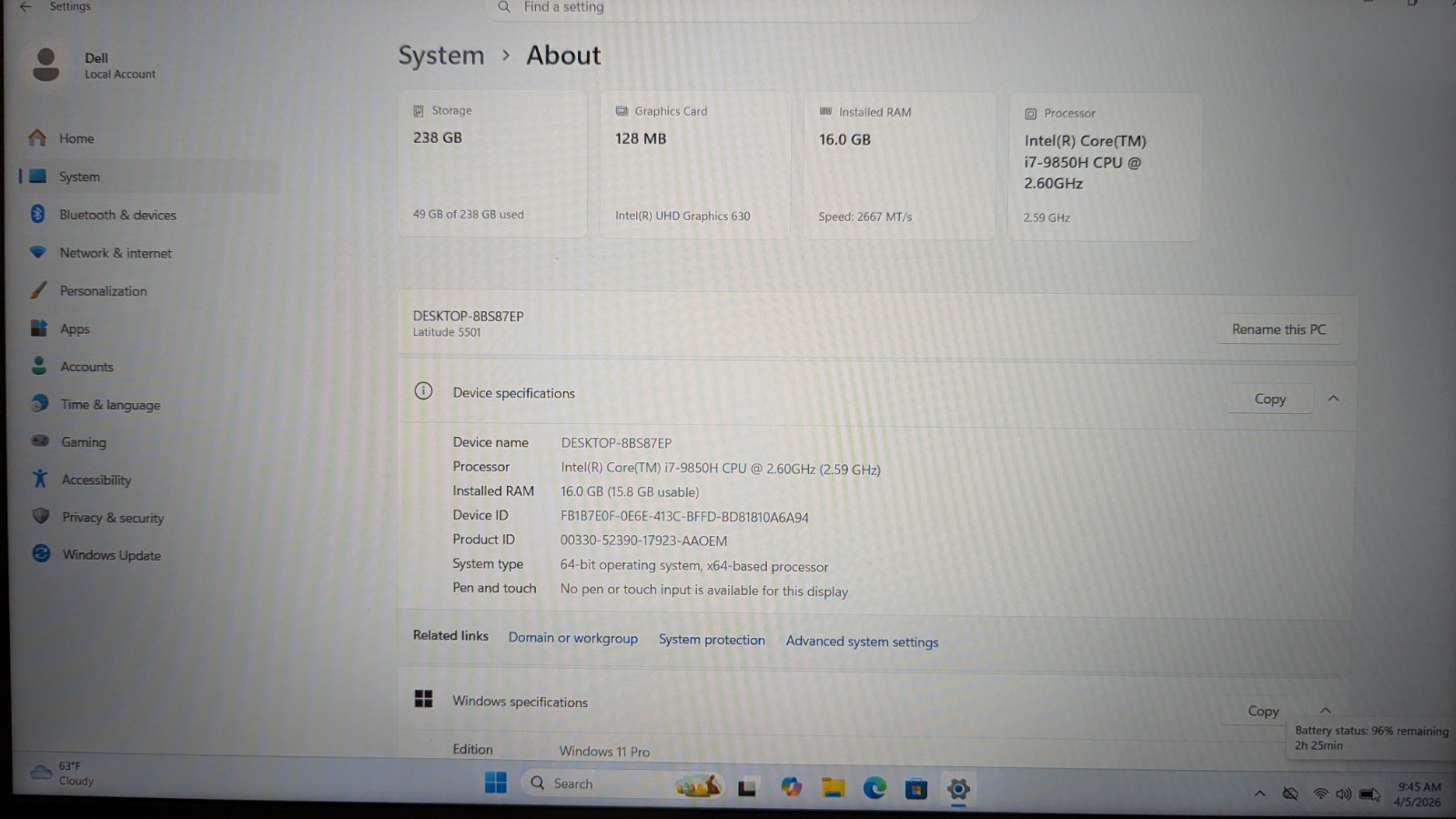The width and height of the screenshot is (1456, 819).
Task: Open the weather widget showing 63°F Cloudy
Action: click(x=62, y=773)
